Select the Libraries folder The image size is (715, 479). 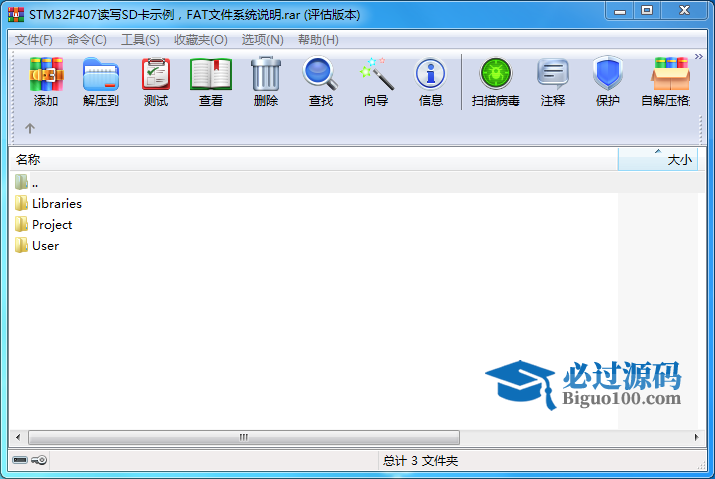point(56,203)
